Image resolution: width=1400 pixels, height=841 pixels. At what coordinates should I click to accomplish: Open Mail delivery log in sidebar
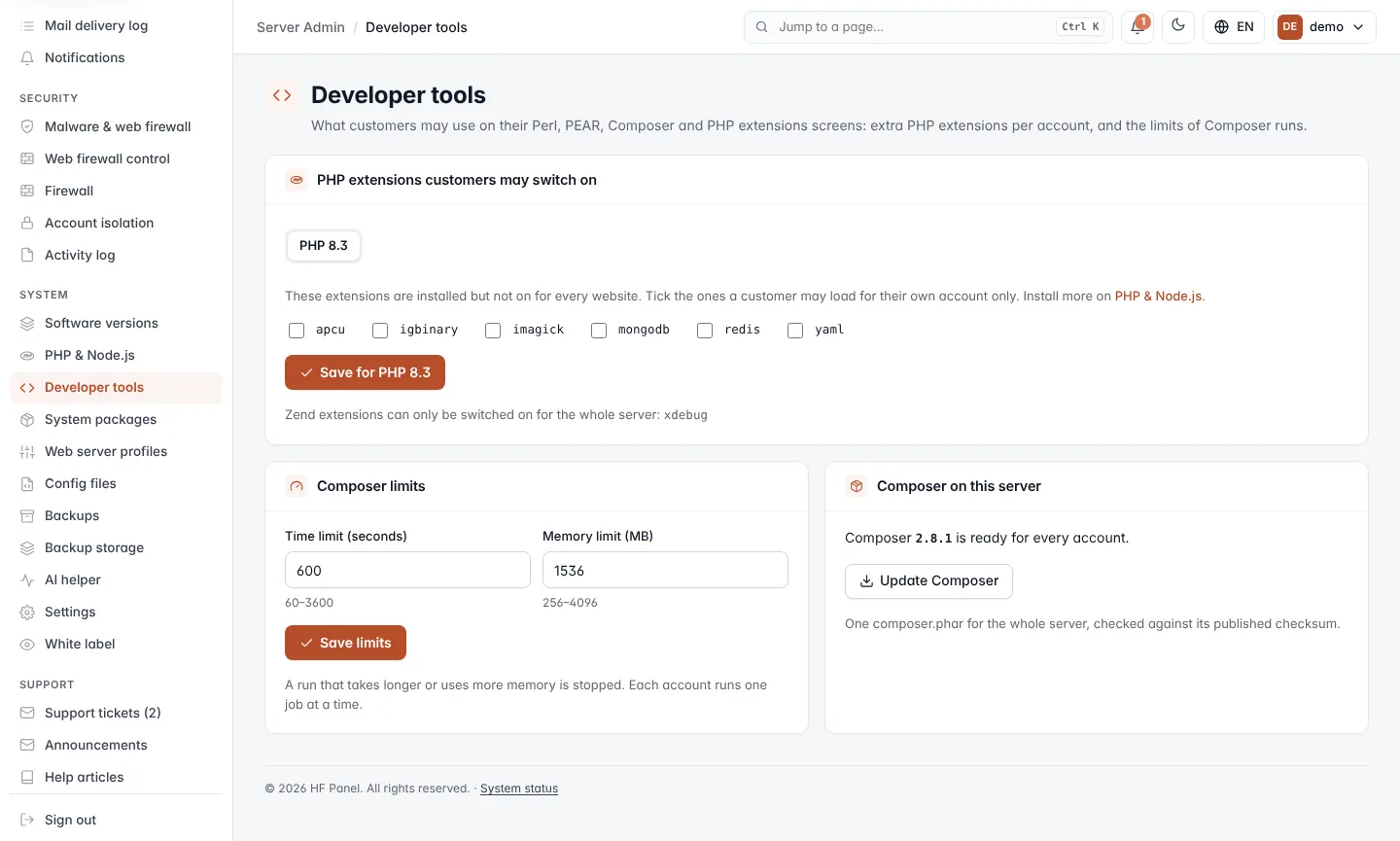116,25
